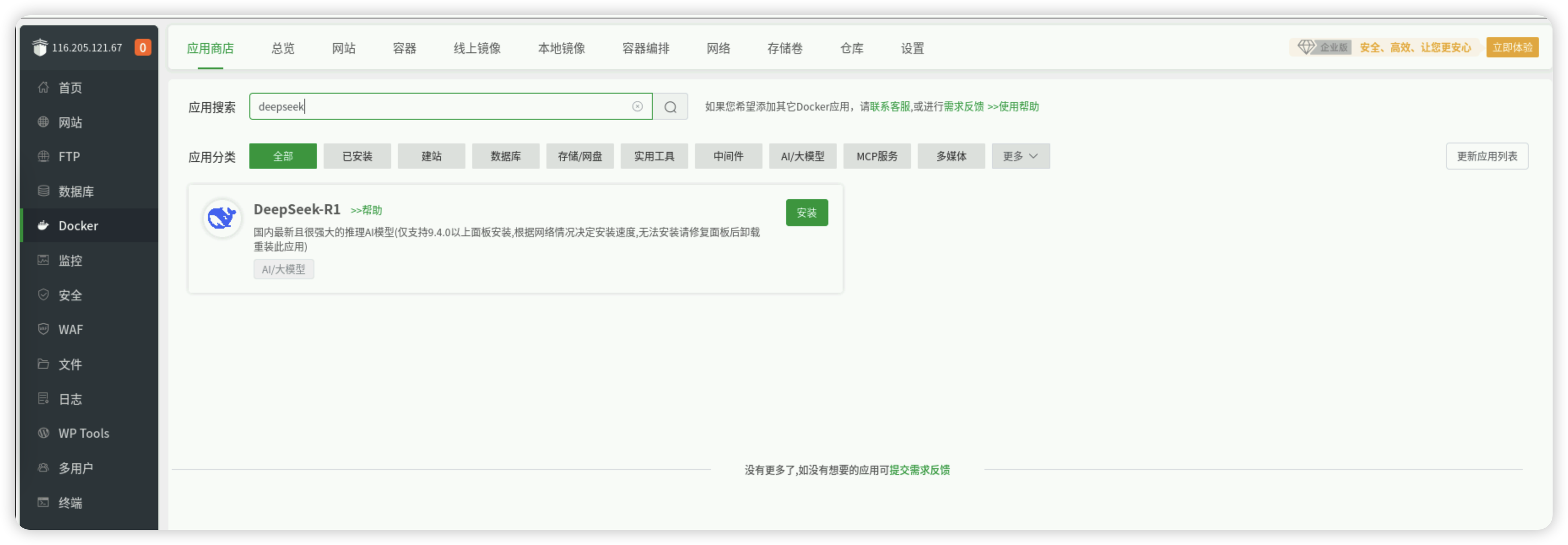Click the diamond 企业版 badge icon
This screenshot has width=1568, height=545.
pyautogui.click(x=1306, y=47)
